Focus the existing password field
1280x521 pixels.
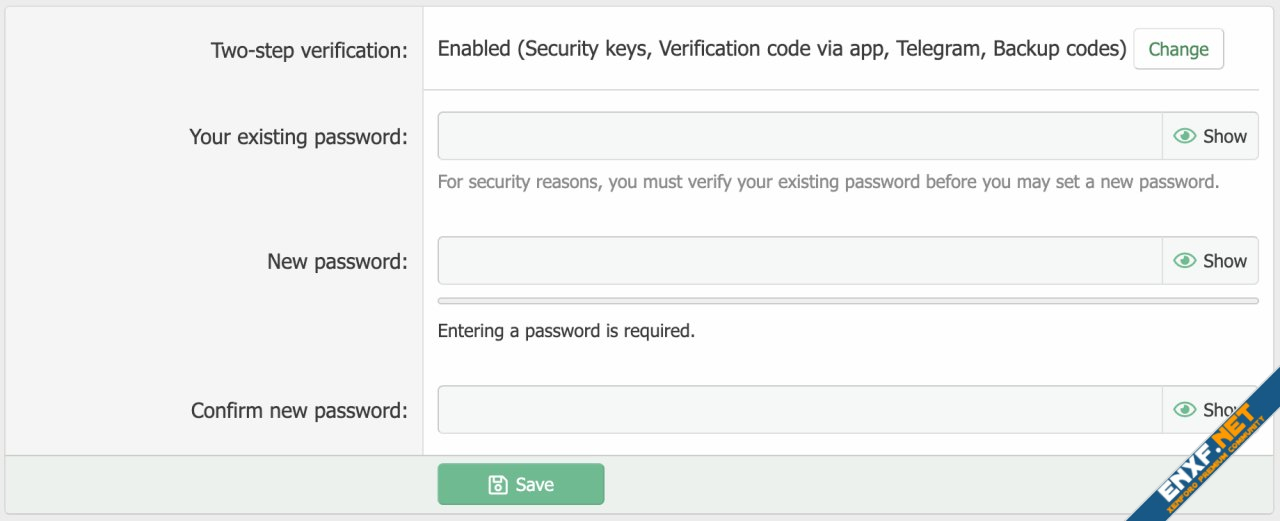[x=799, y=136]
